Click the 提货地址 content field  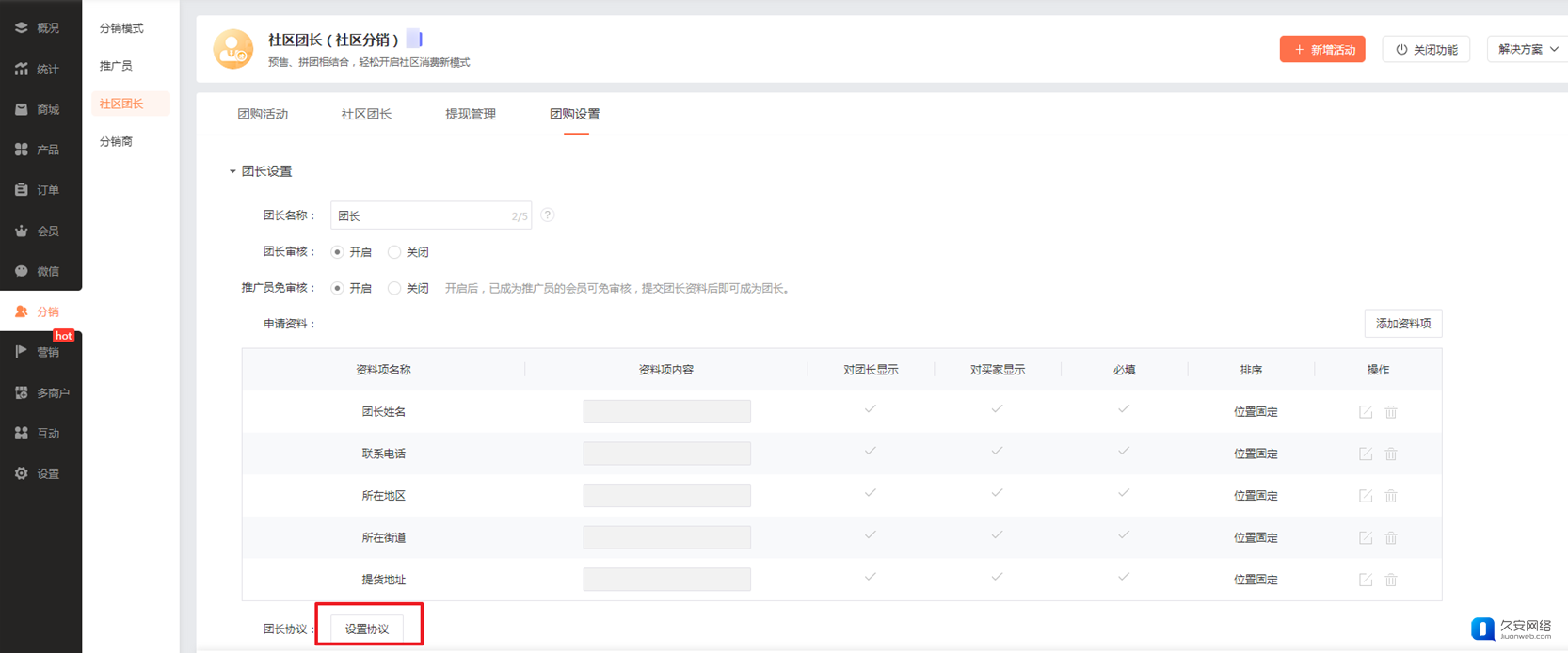coord(666,580)
